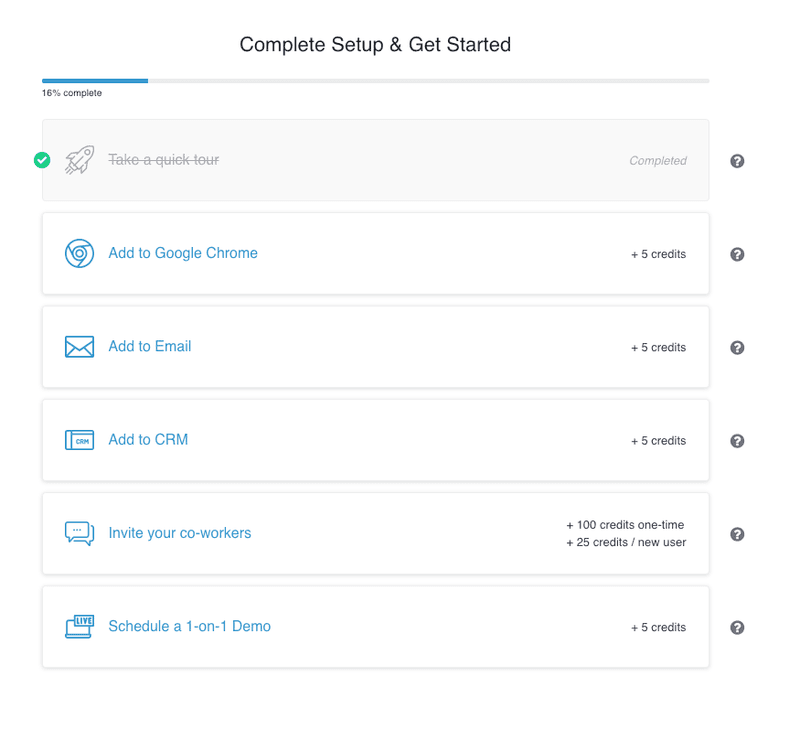Click the struck-through Take a quick tour text
Screen dimensions: 800x730
163,160
